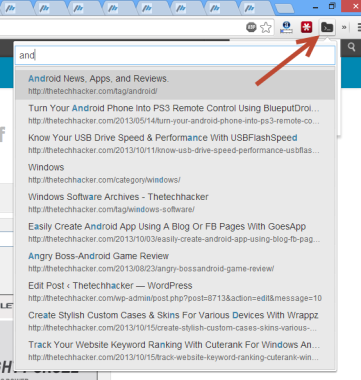The image size is (361, 380).
Task: Focus the search field containing 'and'
Action: point(175,55)
